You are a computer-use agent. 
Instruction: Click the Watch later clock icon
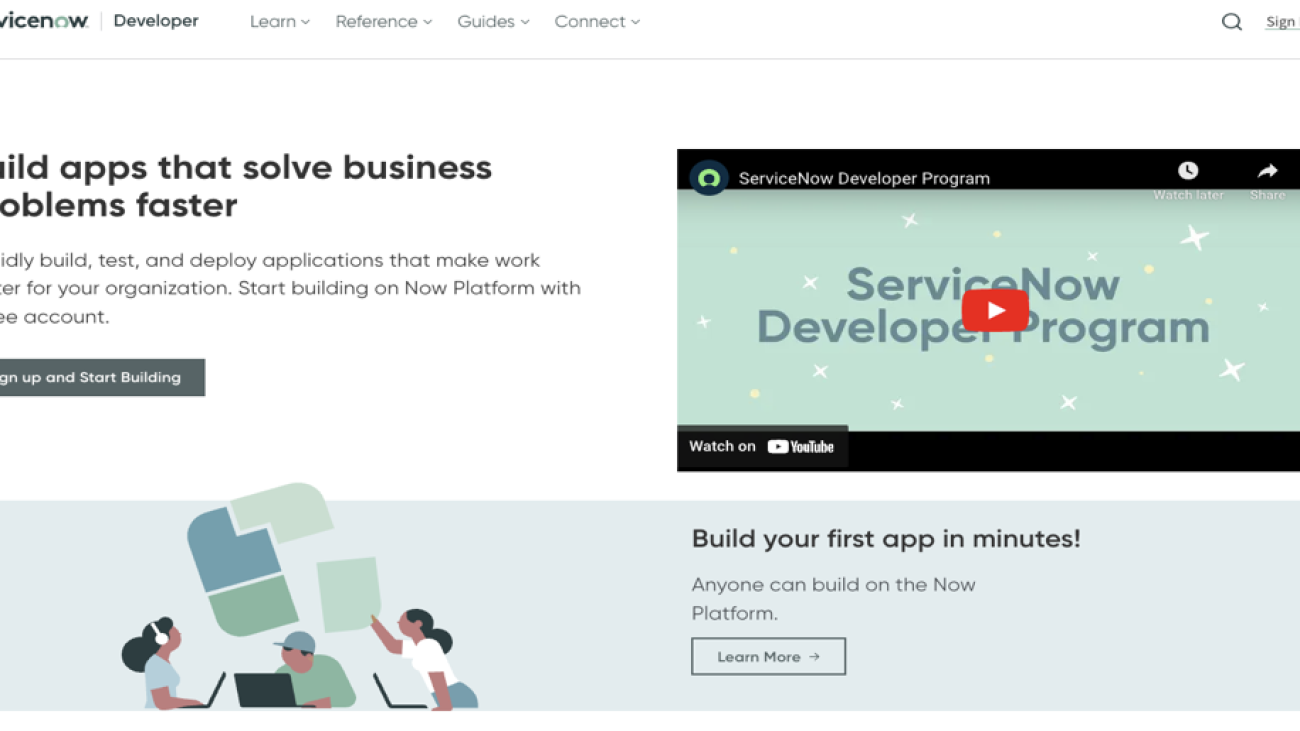[x=1188, y=171]
